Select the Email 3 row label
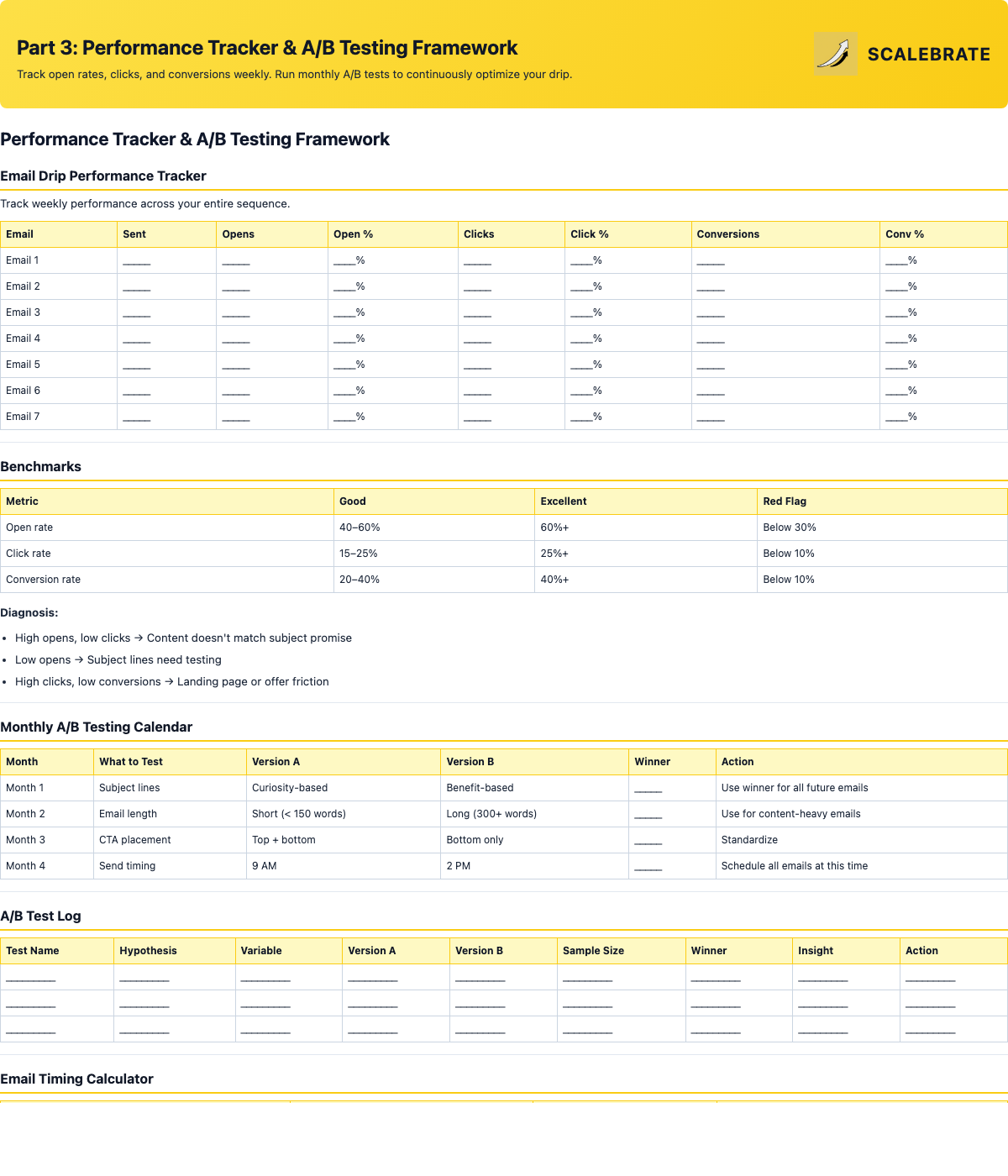The height and width of the screenshot is (1176, 1008). point(23,312)
